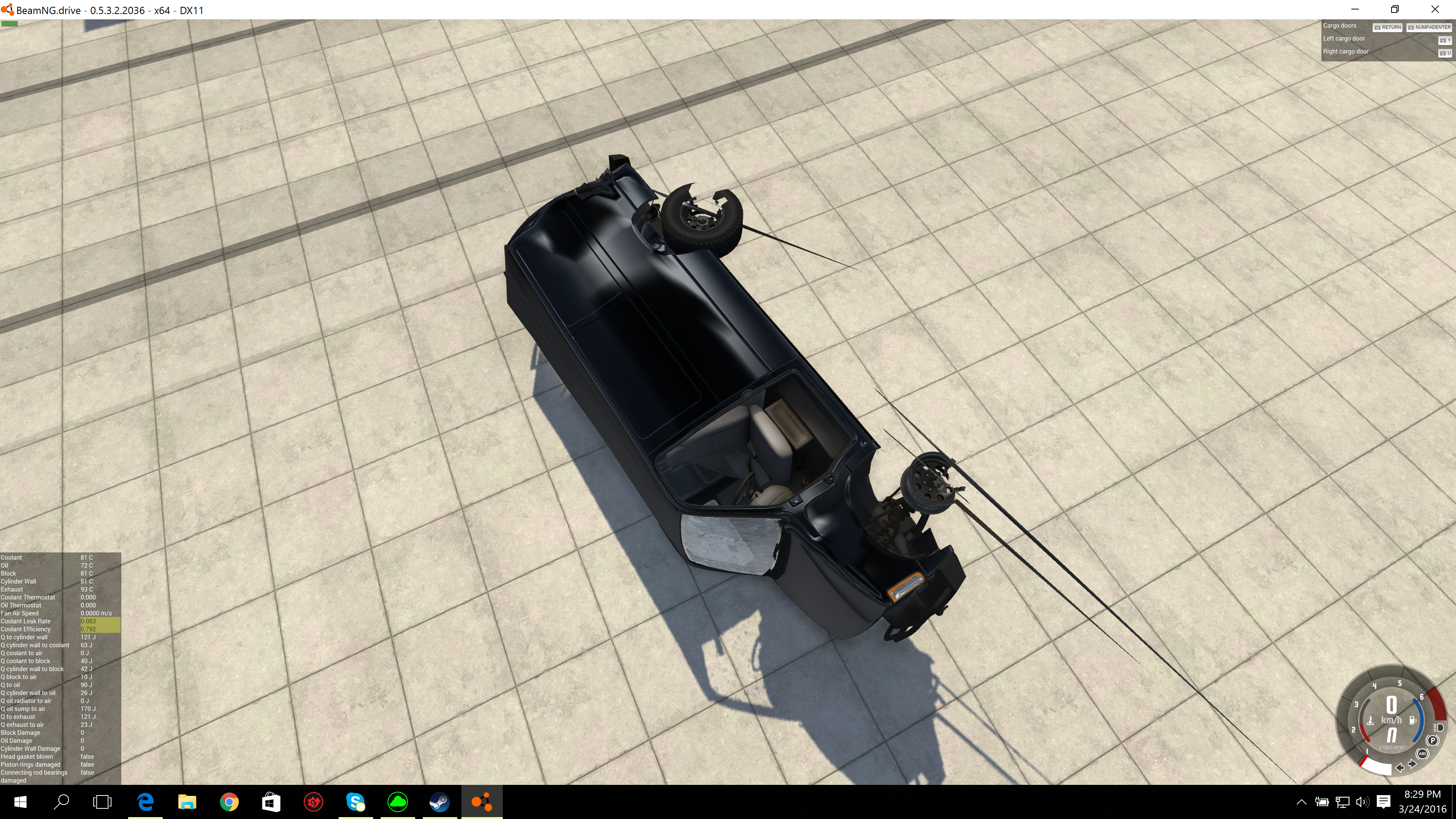Click the Y key hint for Left cargo door

click(1445, 40)
